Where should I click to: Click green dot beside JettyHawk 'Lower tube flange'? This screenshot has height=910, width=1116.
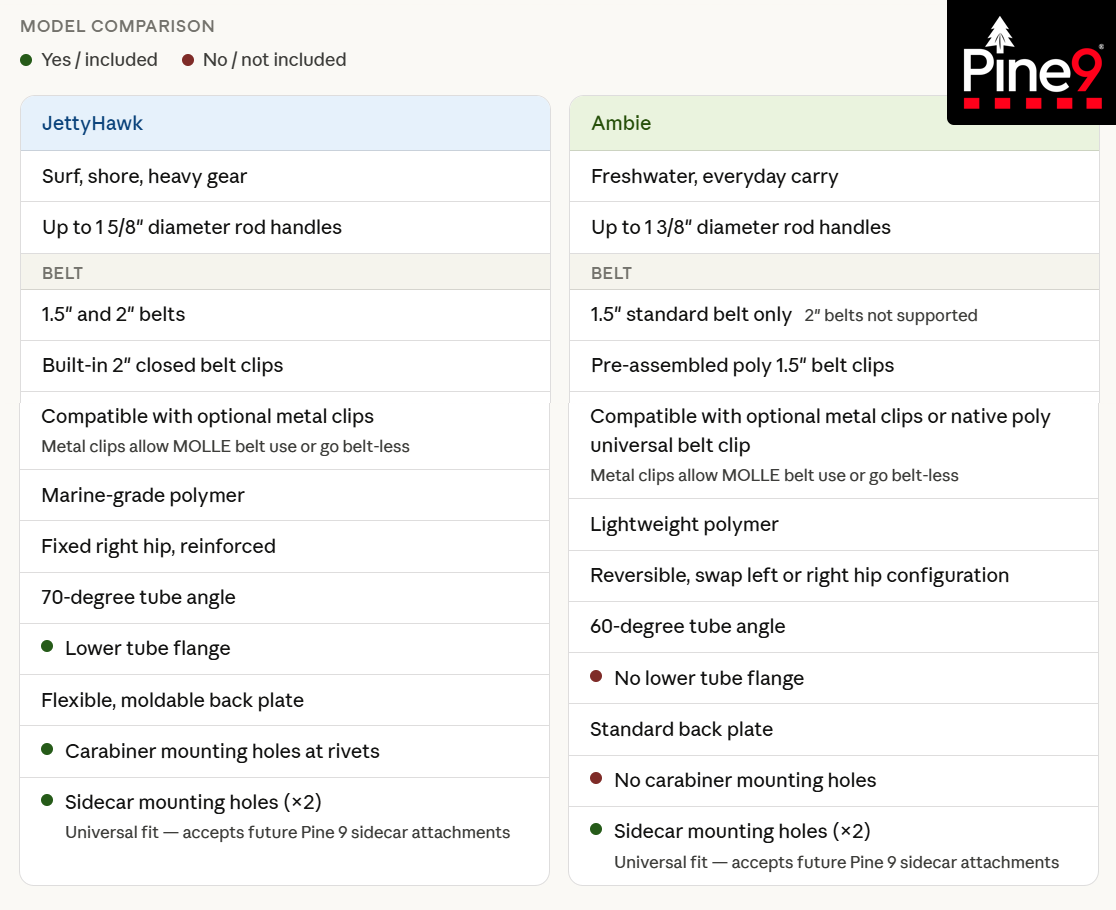[47, 647]
